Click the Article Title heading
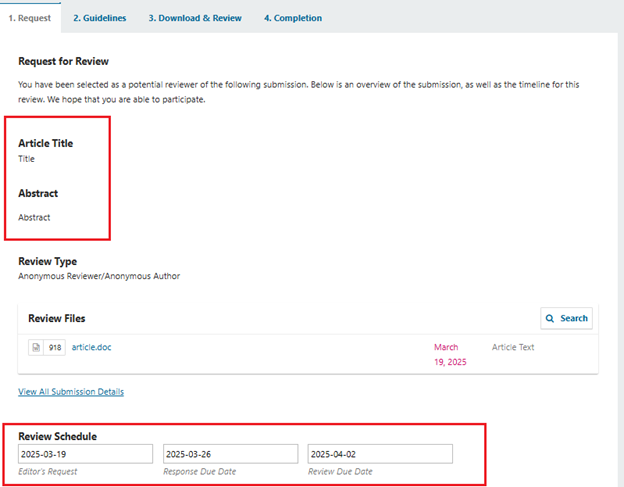Viewport: 624px width, 487px height. (x=45, y=143)
